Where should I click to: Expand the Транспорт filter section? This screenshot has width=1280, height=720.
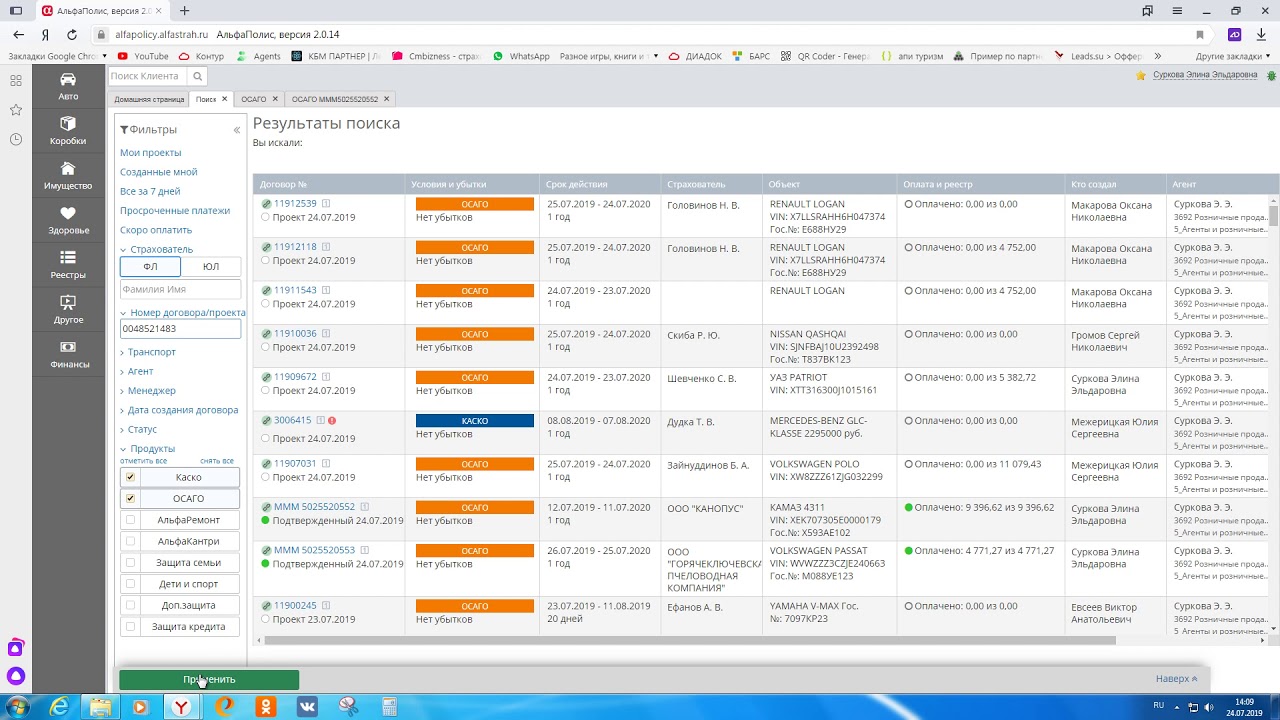[148, 352]
